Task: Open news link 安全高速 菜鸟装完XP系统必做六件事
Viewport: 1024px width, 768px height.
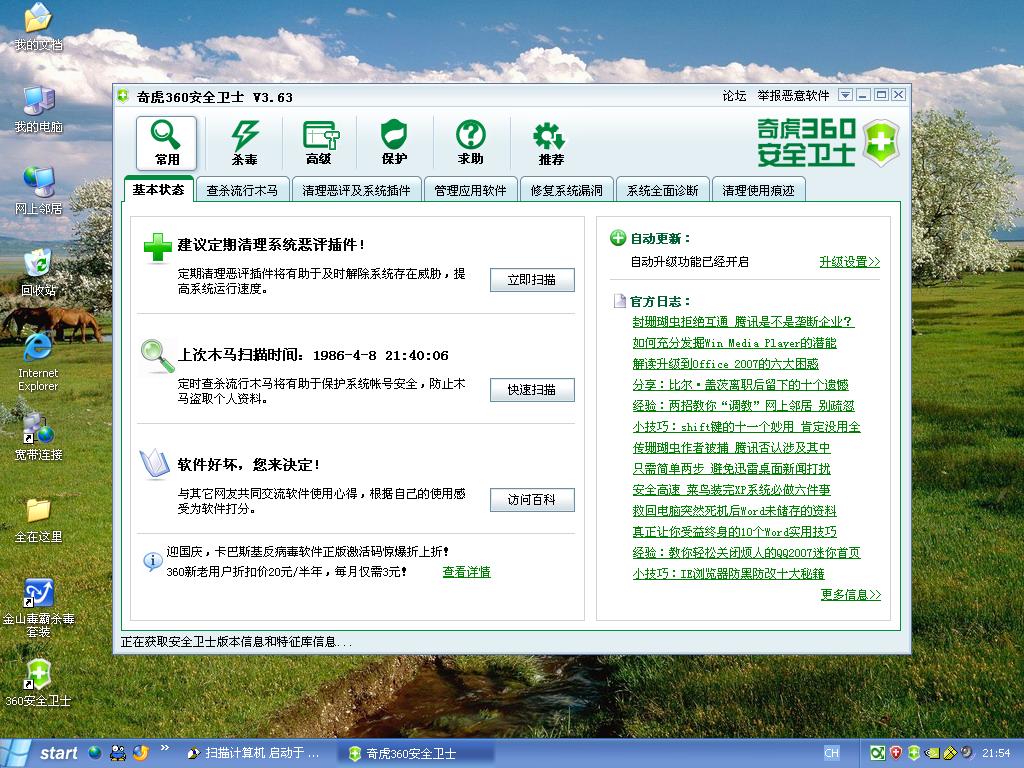Action: (731, 489)
